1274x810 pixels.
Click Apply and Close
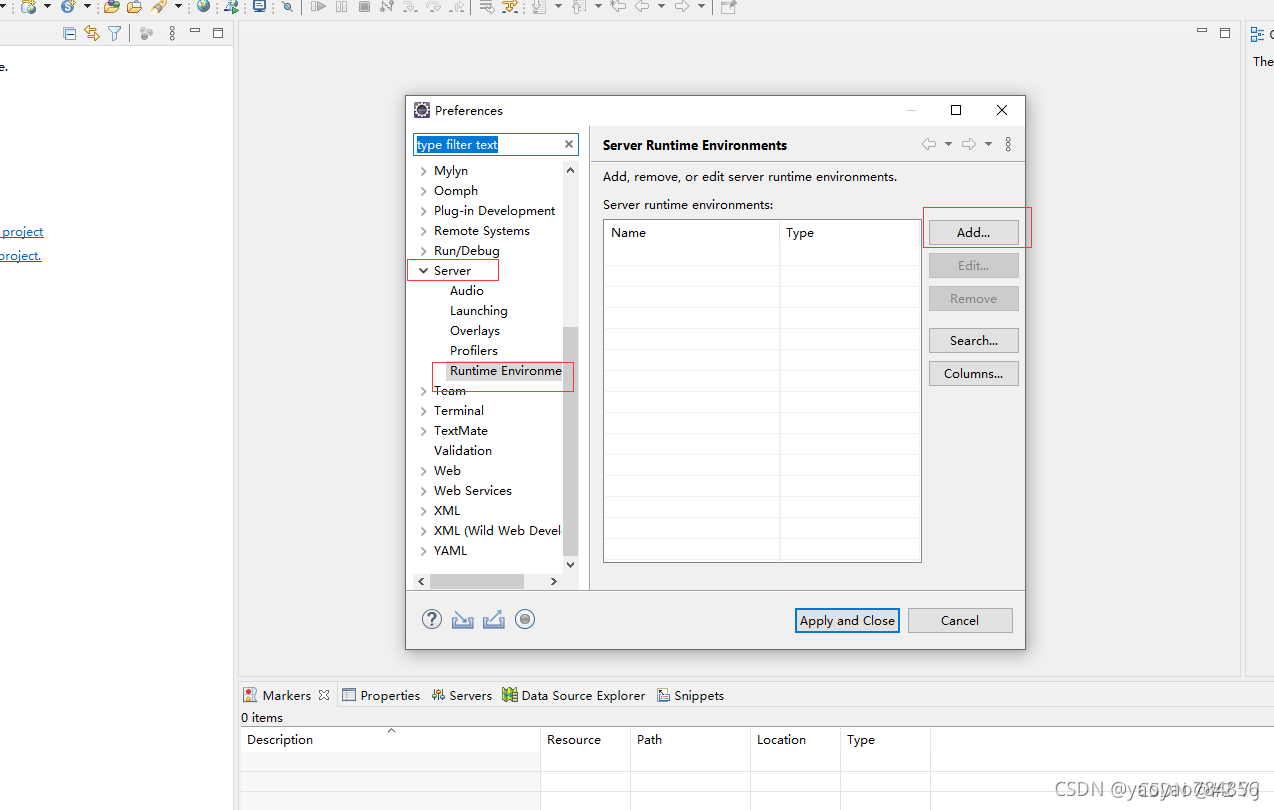click(848, 620)
